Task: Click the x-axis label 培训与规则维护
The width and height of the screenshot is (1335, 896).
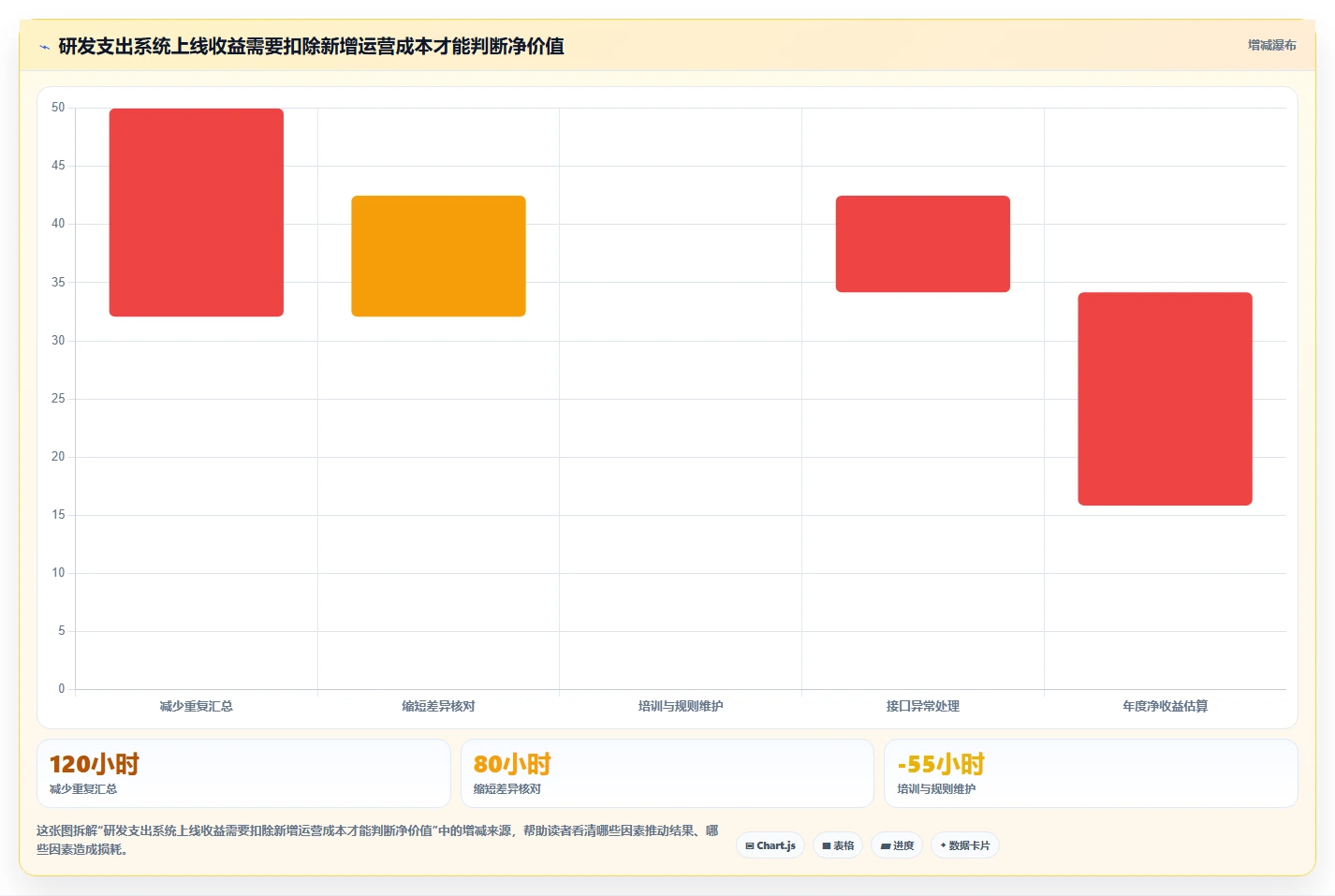Action: (681, 706)
